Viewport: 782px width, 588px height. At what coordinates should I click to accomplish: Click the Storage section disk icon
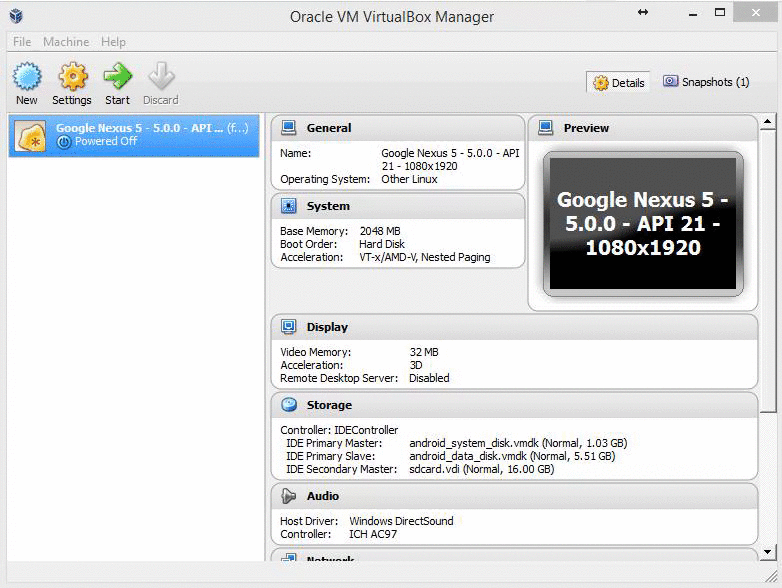tap(289, 404)
